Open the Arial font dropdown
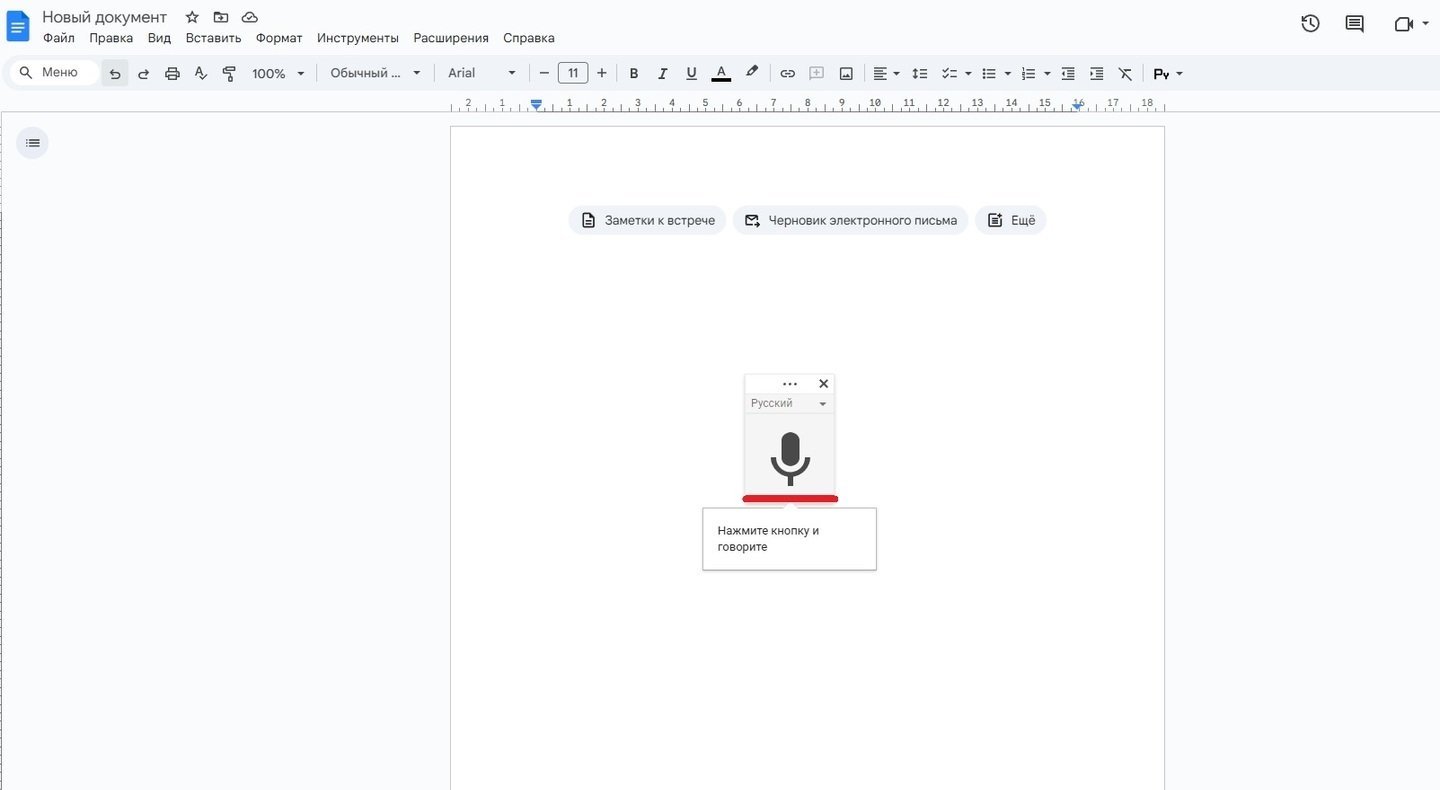The height and width of the screenshot is (790, 1440). coord(482,73)
